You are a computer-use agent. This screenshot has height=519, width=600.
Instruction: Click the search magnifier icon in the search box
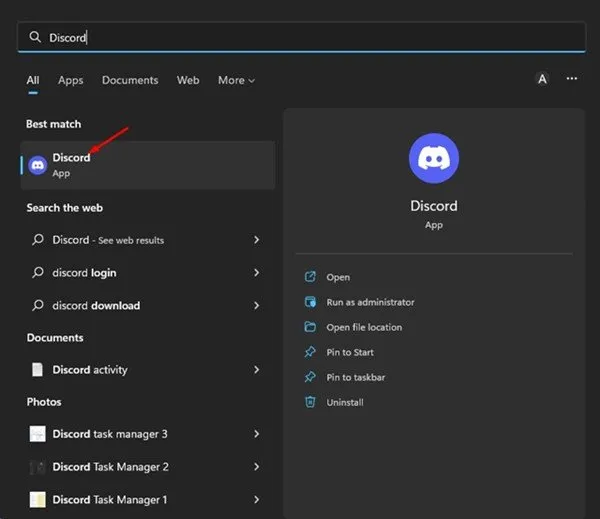(35, 37)
